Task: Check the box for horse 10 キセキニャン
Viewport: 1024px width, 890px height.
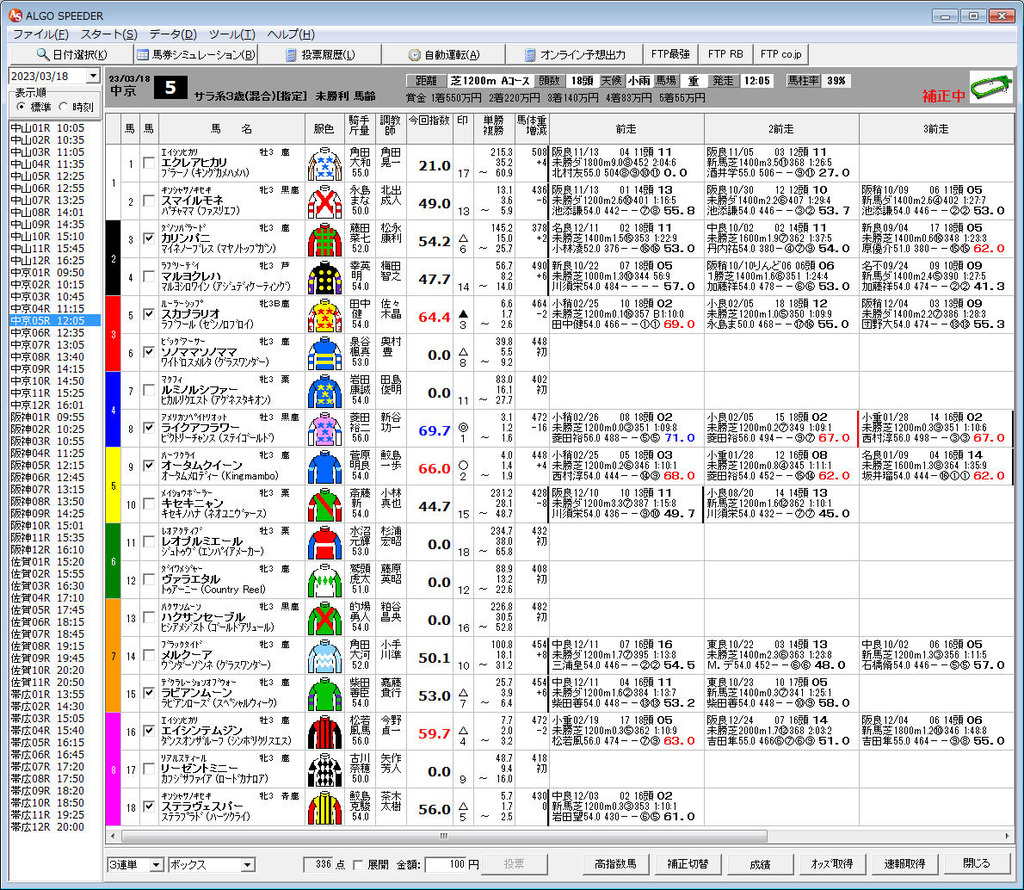Action: (x=149, y=503)
